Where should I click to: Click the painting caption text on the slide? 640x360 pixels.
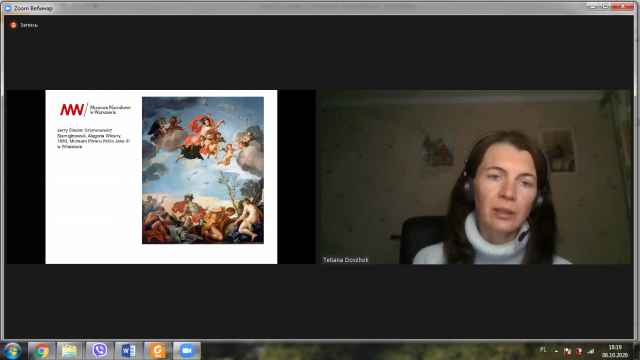(93, 138)
